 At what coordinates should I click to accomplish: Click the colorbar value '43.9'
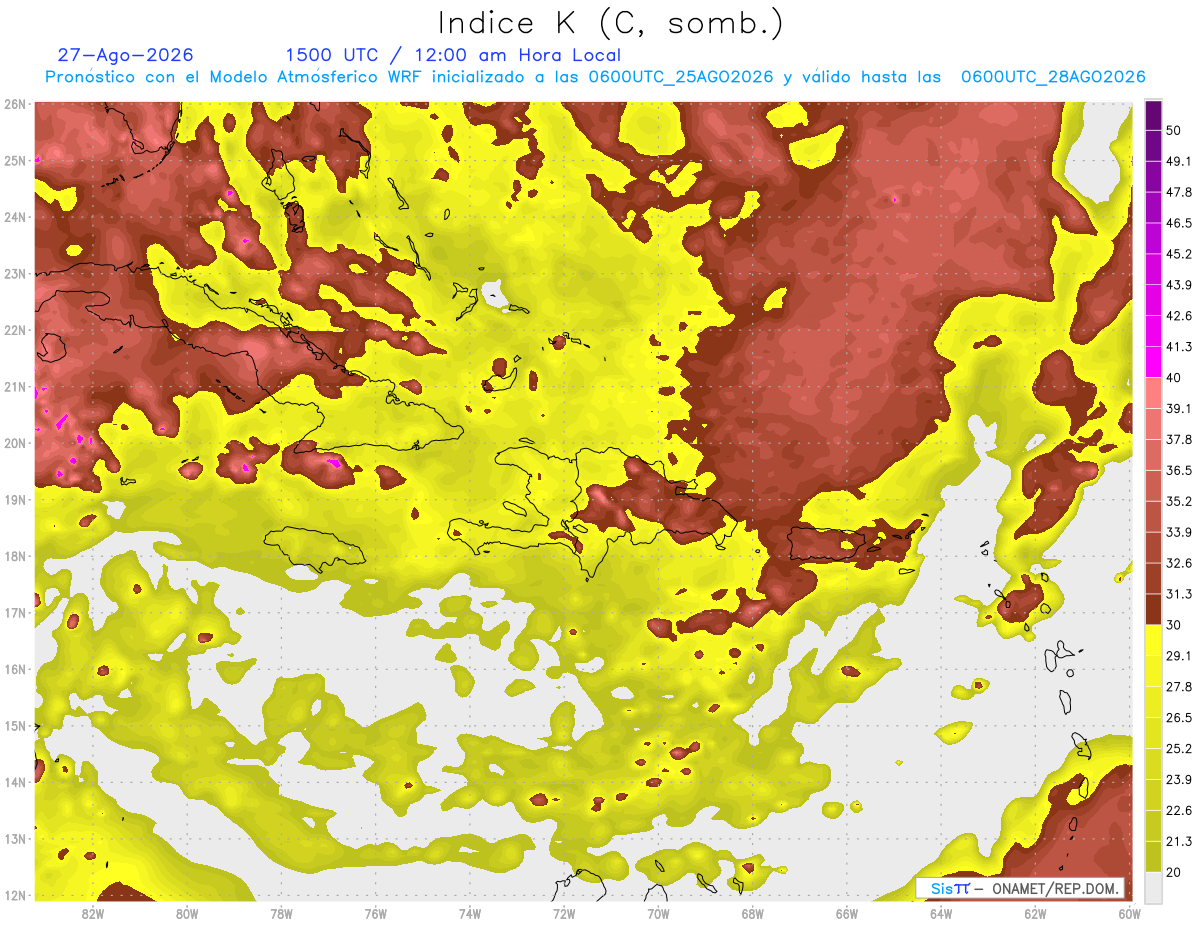1179,285
